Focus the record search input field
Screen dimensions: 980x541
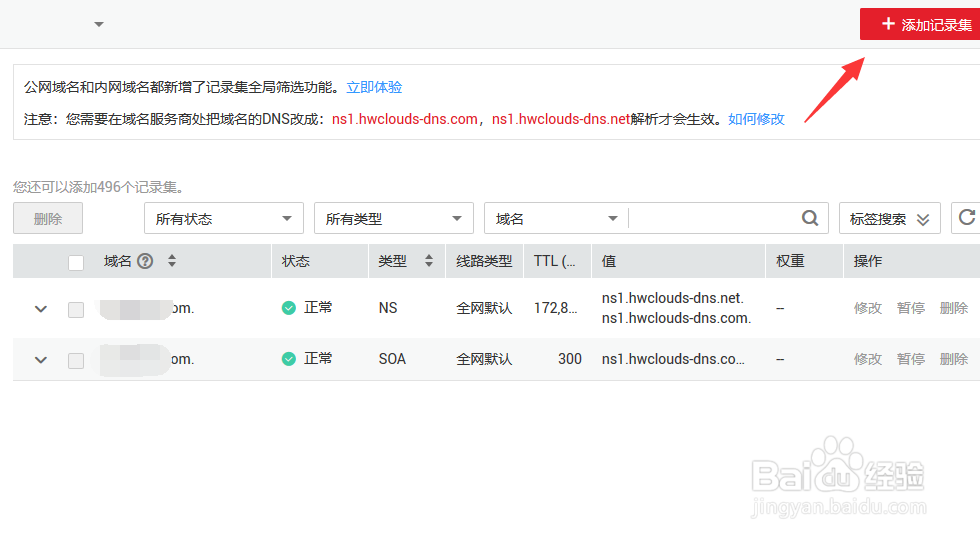point(712,218)
